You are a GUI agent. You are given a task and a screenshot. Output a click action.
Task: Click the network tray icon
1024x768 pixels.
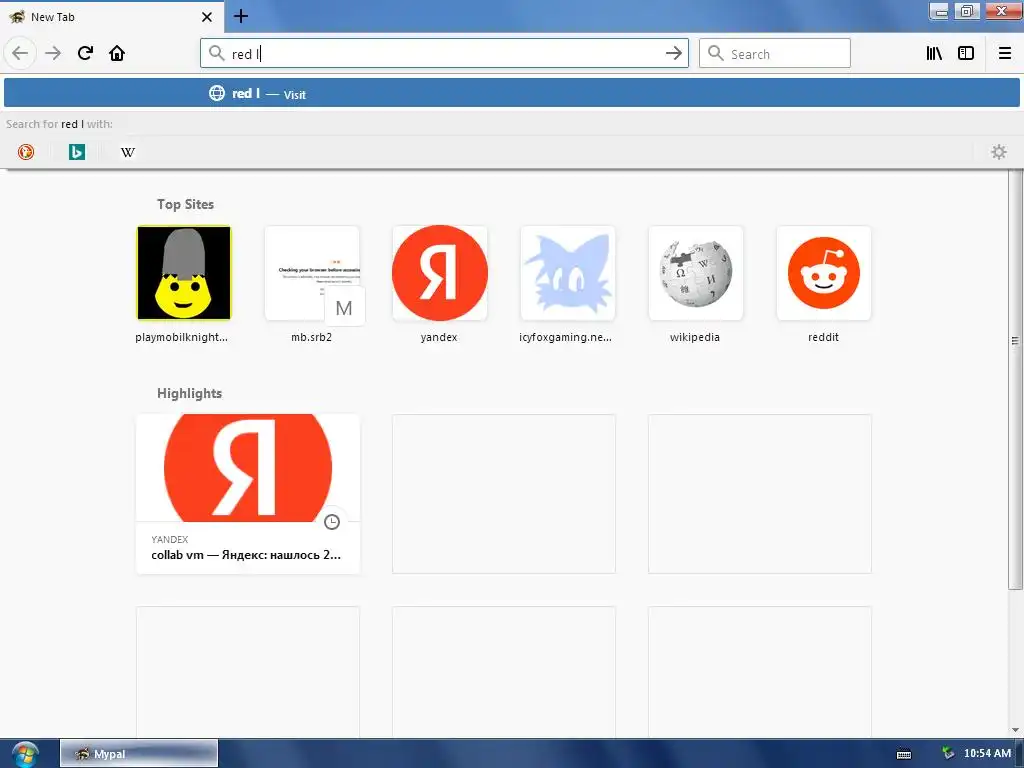tap(948, 753)
